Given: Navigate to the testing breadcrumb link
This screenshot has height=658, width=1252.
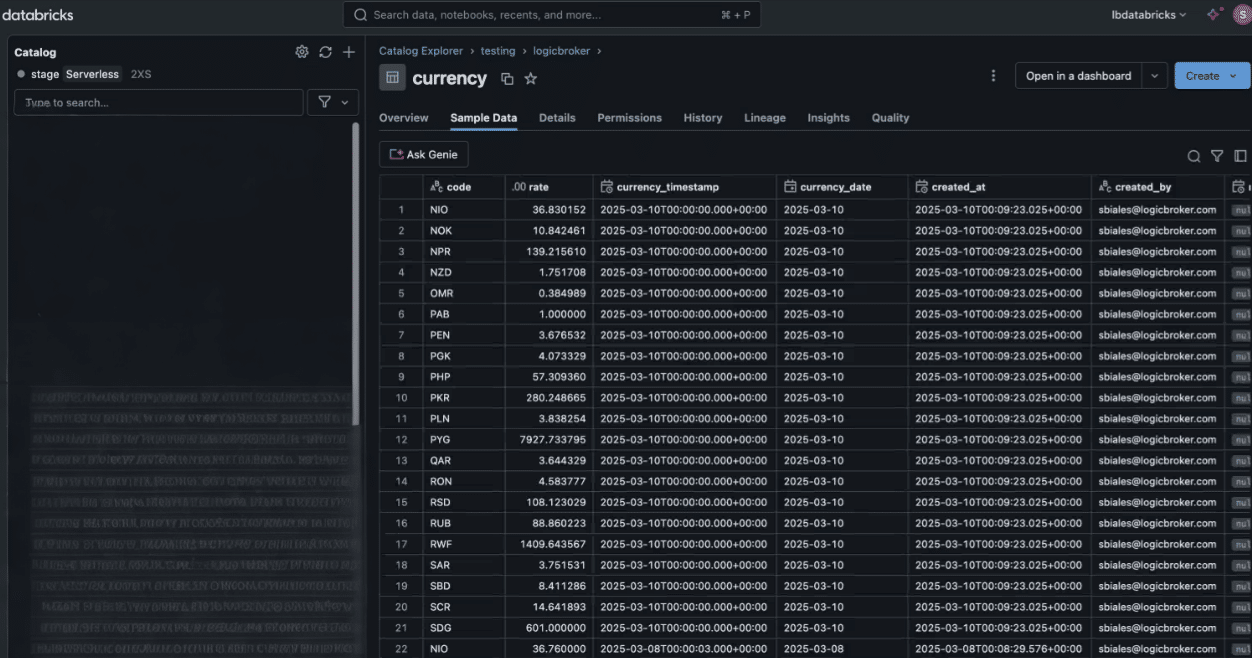Looking at the screenshot, I should tap(498, 51).
